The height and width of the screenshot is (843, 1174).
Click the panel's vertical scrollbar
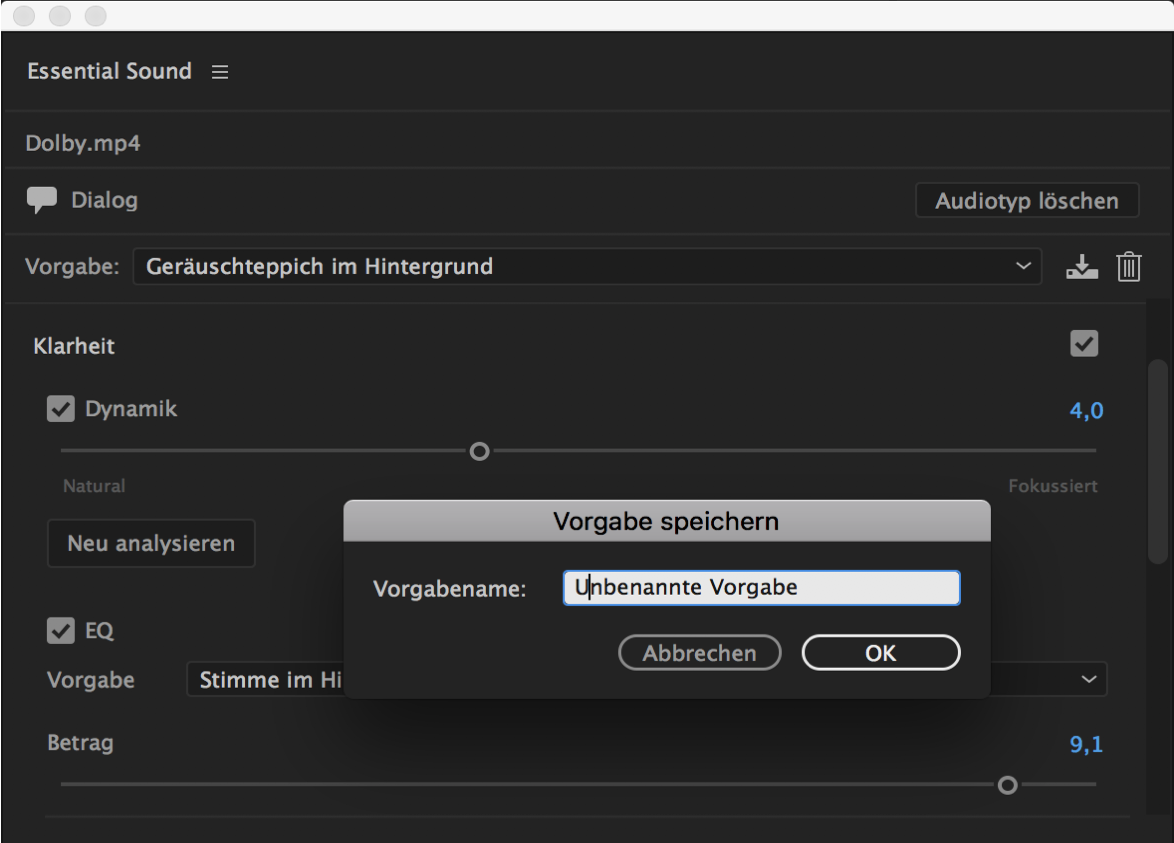[x=1158, y=460]
